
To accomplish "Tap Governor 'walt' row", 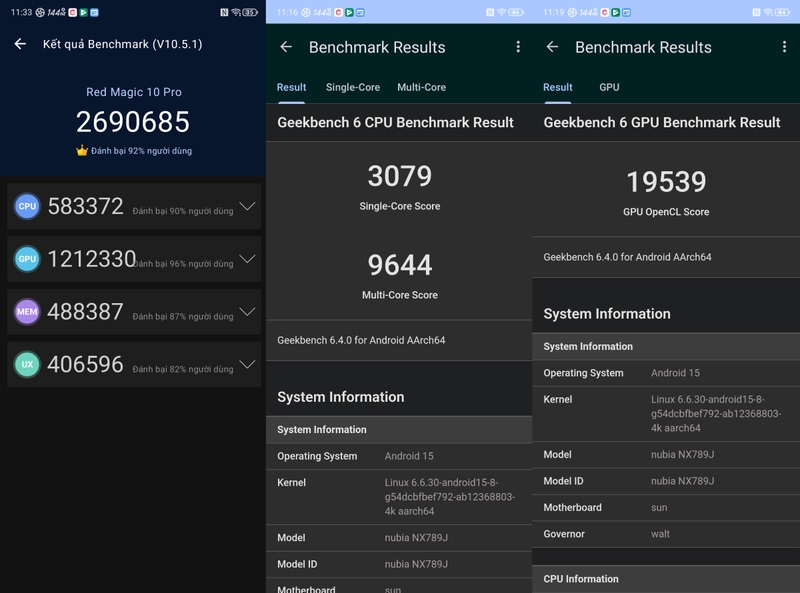I will [x=666, y=534].
